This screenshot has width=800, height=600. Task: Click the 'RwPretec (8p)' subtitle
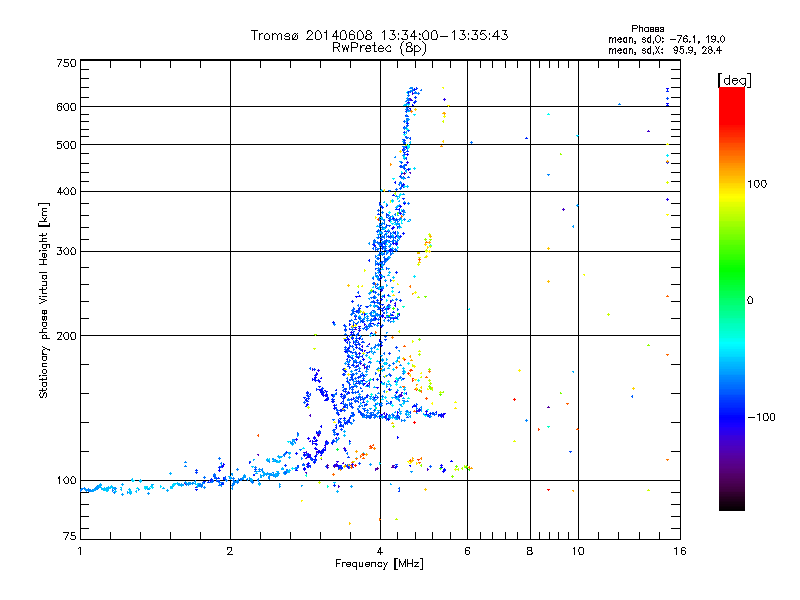coord(379,48)
